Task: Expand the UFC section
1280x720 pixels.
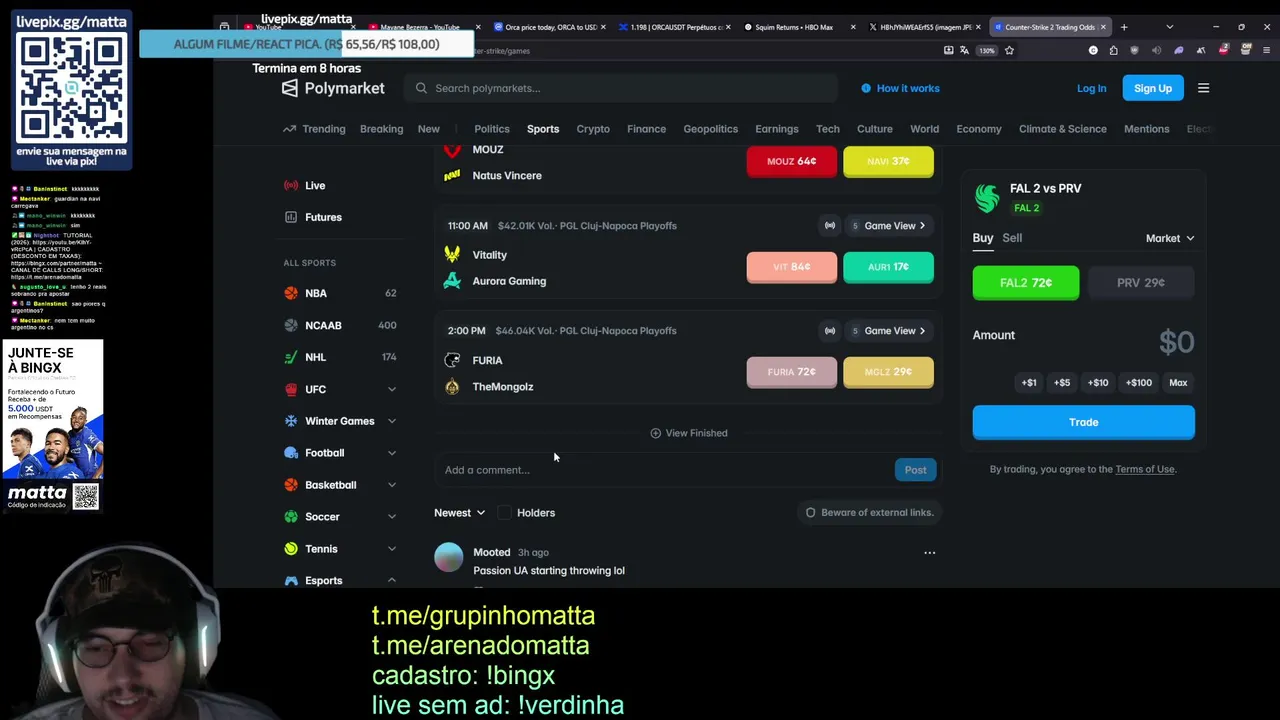Action: click(x=391, y=389)
